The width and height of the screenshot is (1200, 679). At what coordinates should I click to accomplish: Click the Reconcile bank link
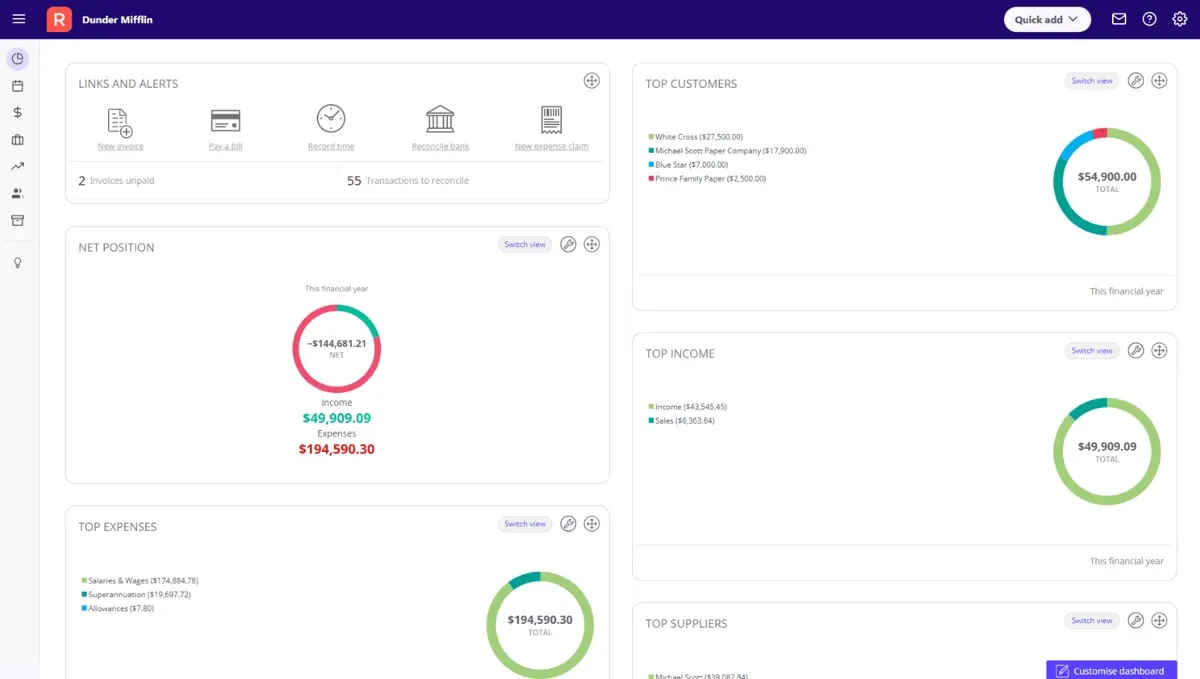click(x=440, y=146)
